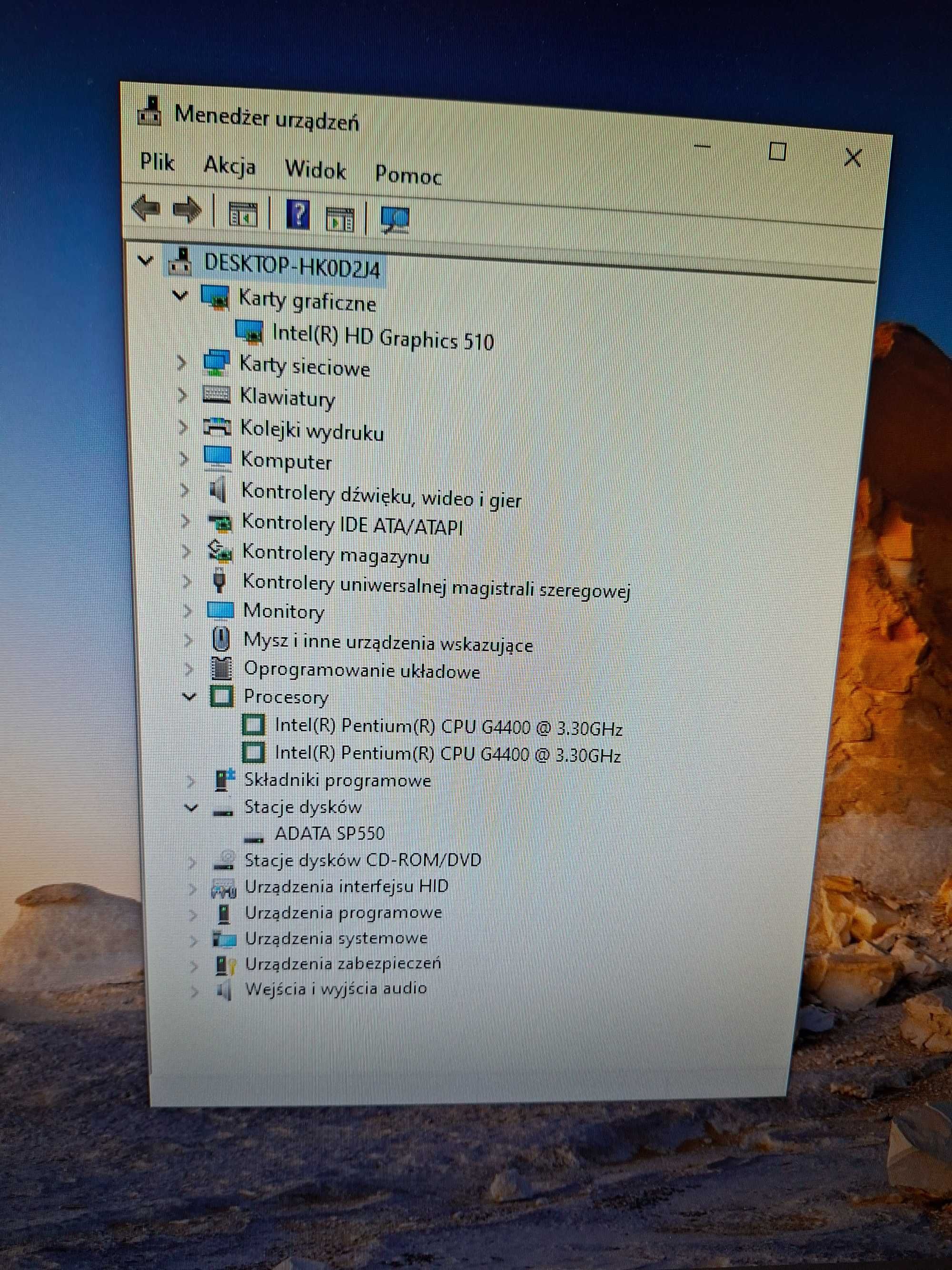Click the Kolejki wydruku printer icon

pos(217,427)
